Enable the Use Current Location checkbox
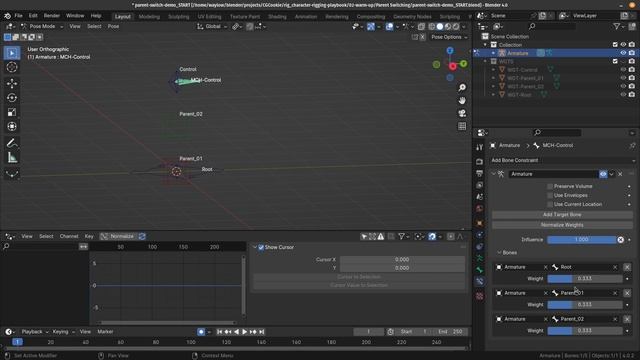Image resolution: width=640 pixels, height=360 pixels. 550,204
